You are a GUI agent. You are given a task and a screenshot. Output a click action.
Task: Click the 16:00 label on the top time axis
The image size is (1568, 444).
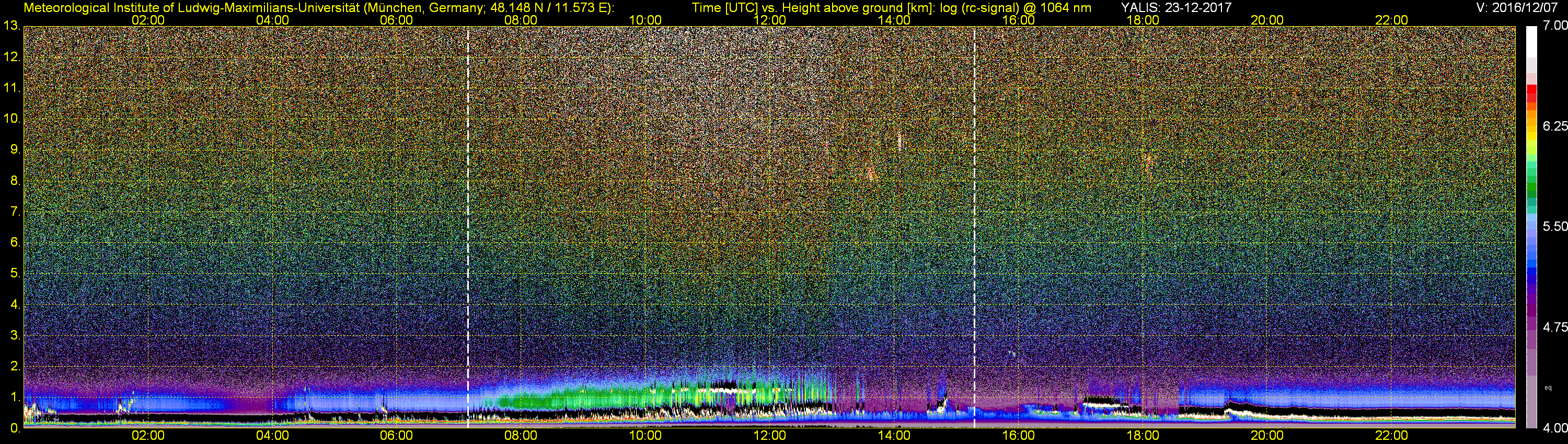coord(1018,20)
